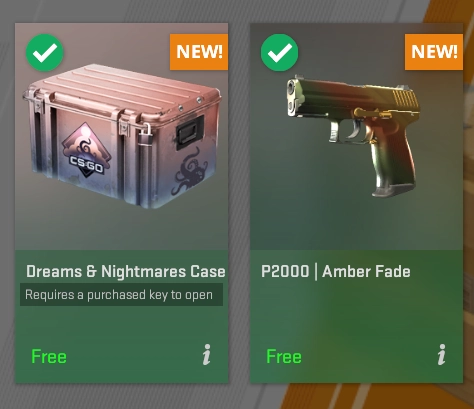Click empty green area below case description
Image resolution: width=474 pixels, height=409 pixels.
tap(121, 325)
